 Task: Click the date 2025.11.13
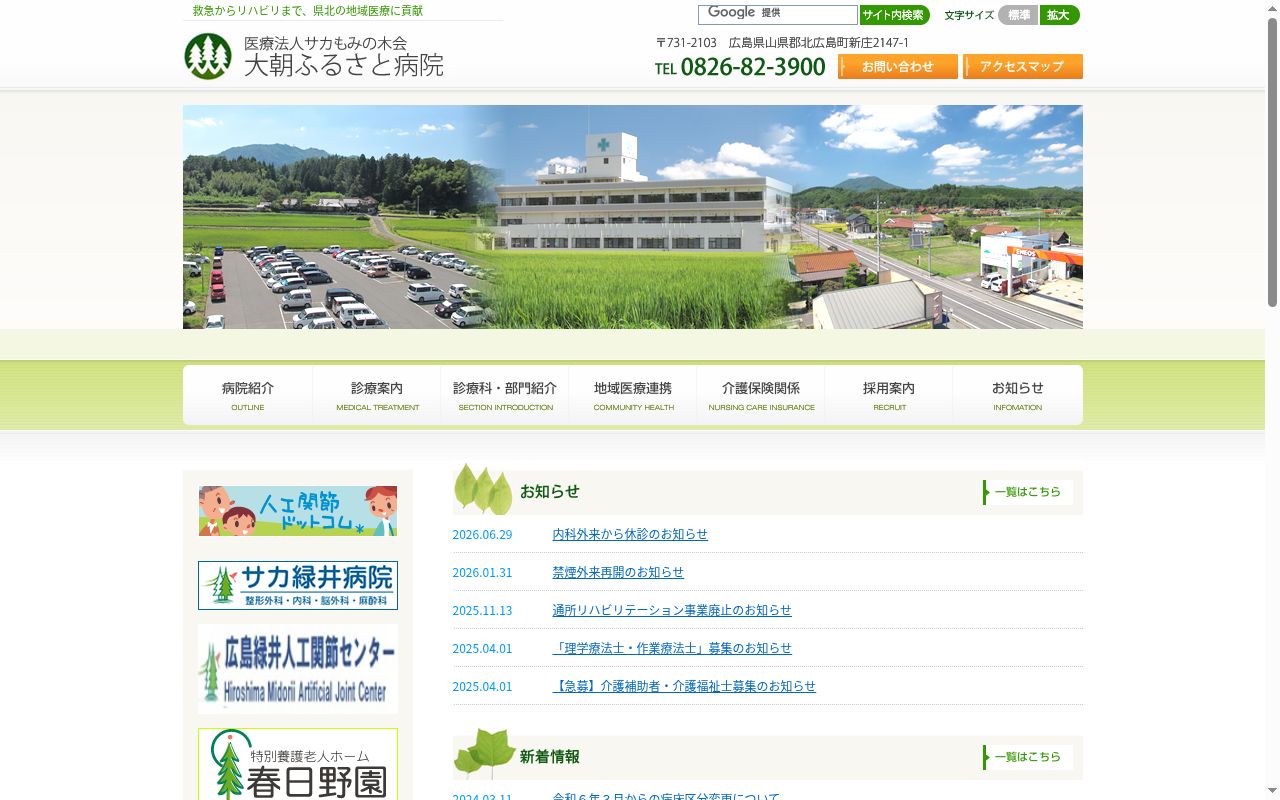tap(482, 611)
